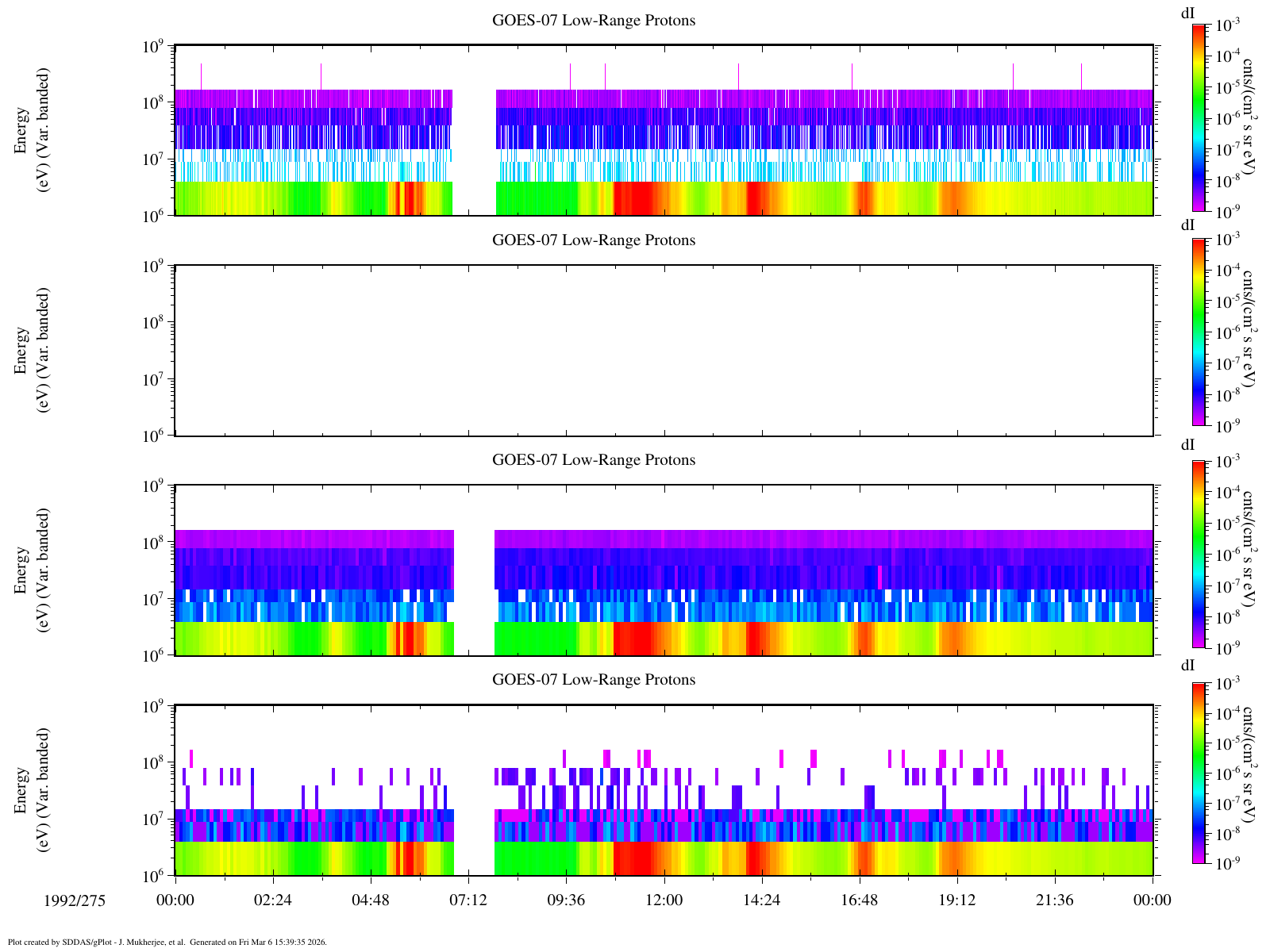Select the 02:24 time axis label

coord(273,900)
